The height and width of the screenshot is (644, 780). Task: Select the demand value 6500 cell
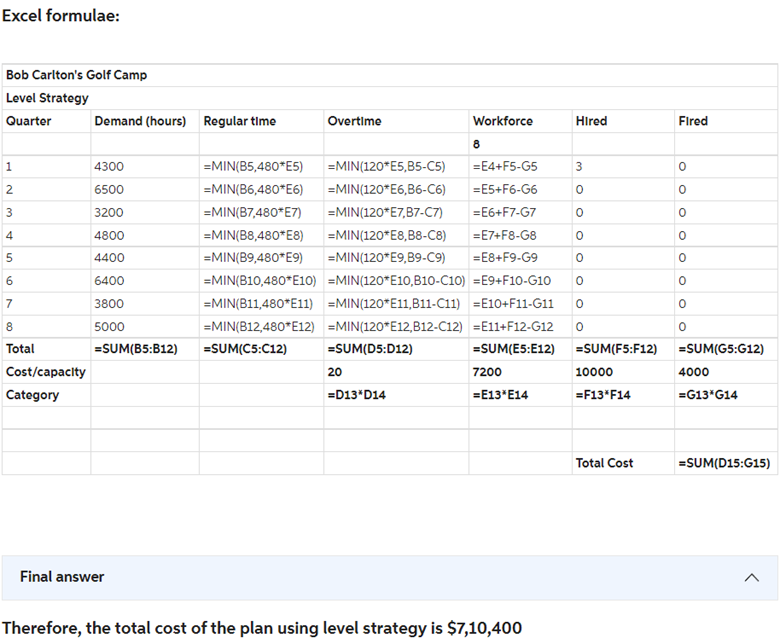[x=109, y=190]
